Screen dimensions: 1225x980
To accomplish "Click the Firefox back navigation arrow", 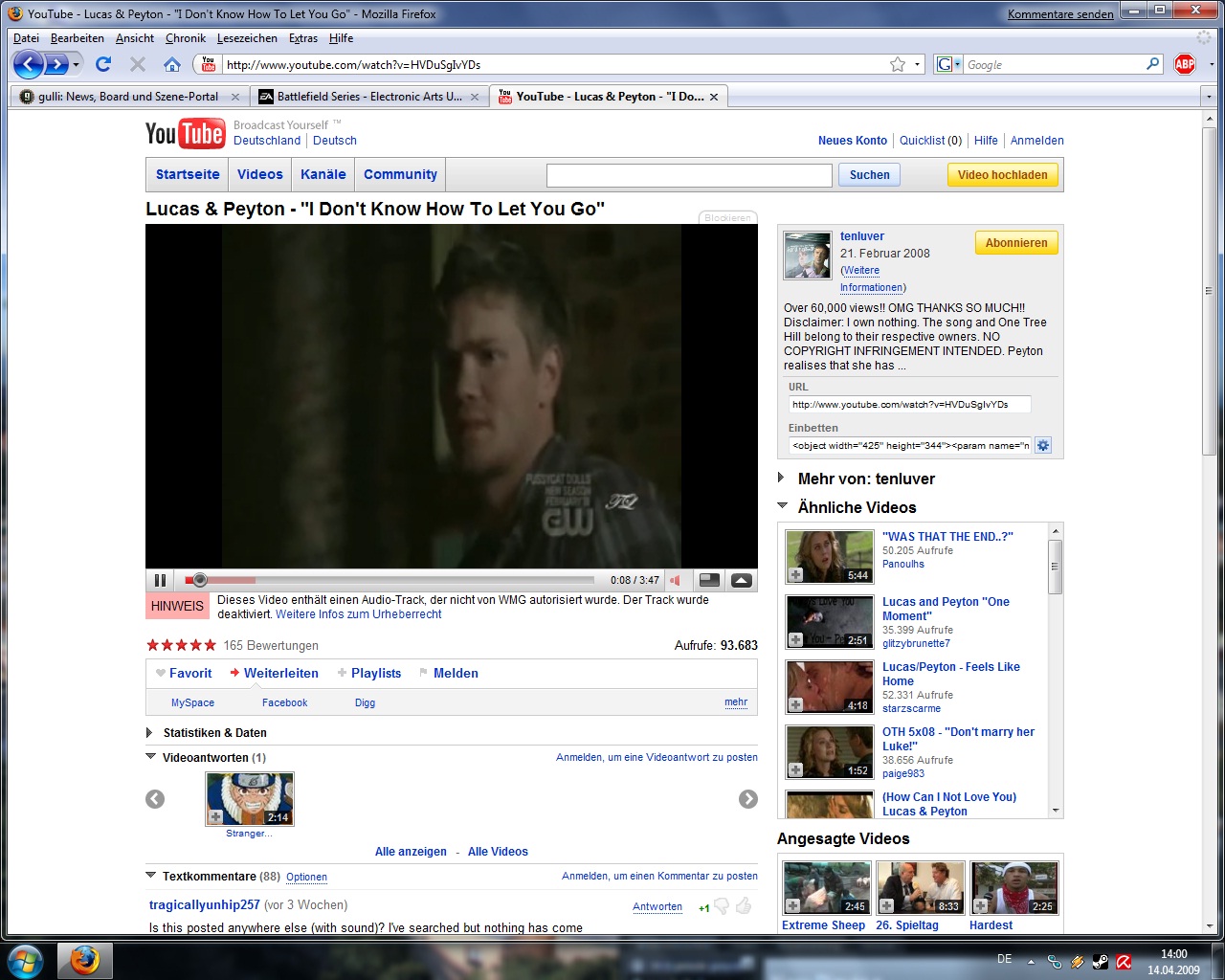I will click(x=29, y=64).
